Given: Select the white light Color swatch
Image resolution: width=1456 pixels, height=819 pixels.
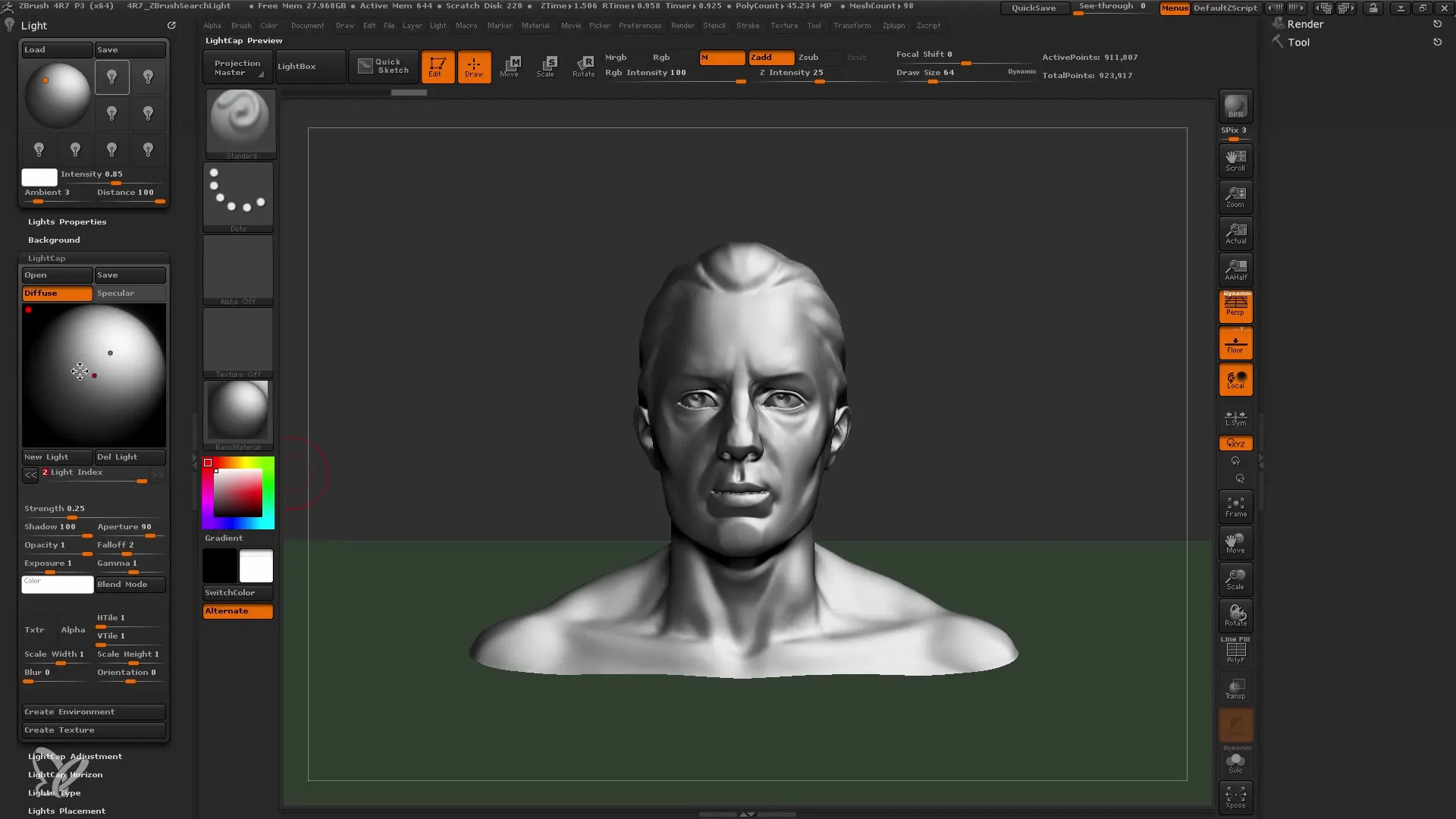Looking at the screenshot, I should (57, 584).
